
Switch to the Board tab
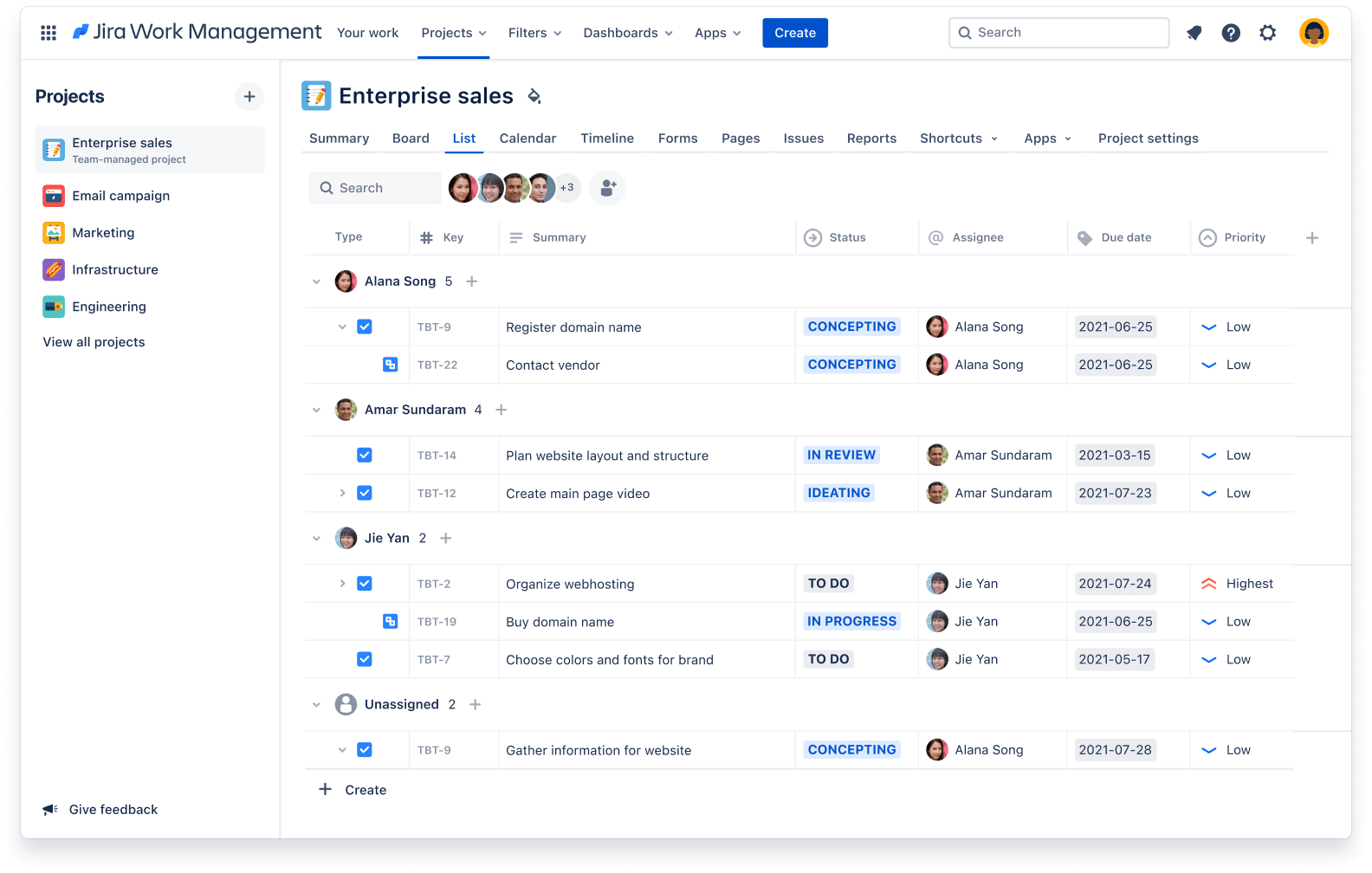[411, 139]
